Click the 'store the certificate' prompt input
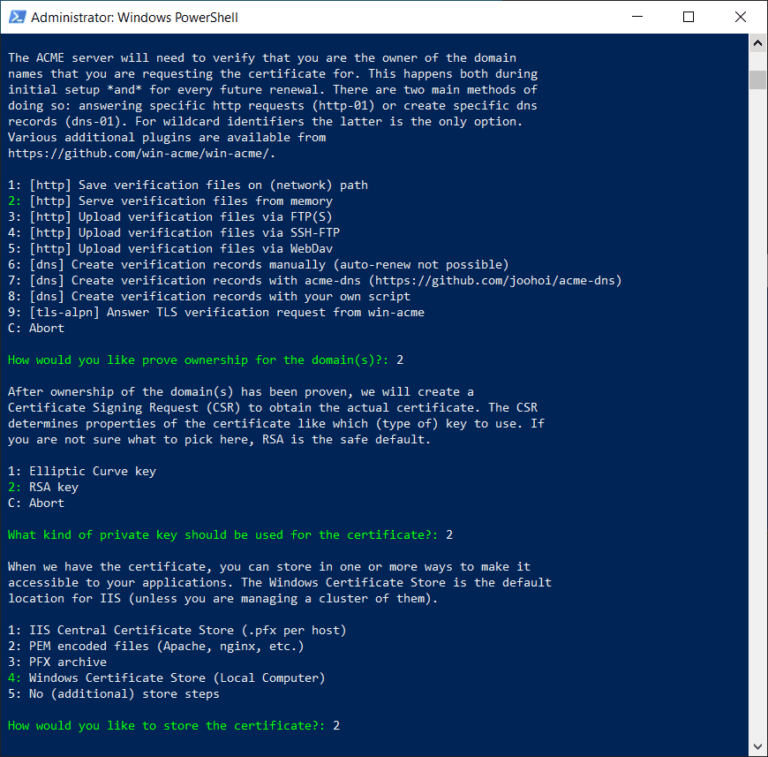768x757 pixels. tap(338, 726)
